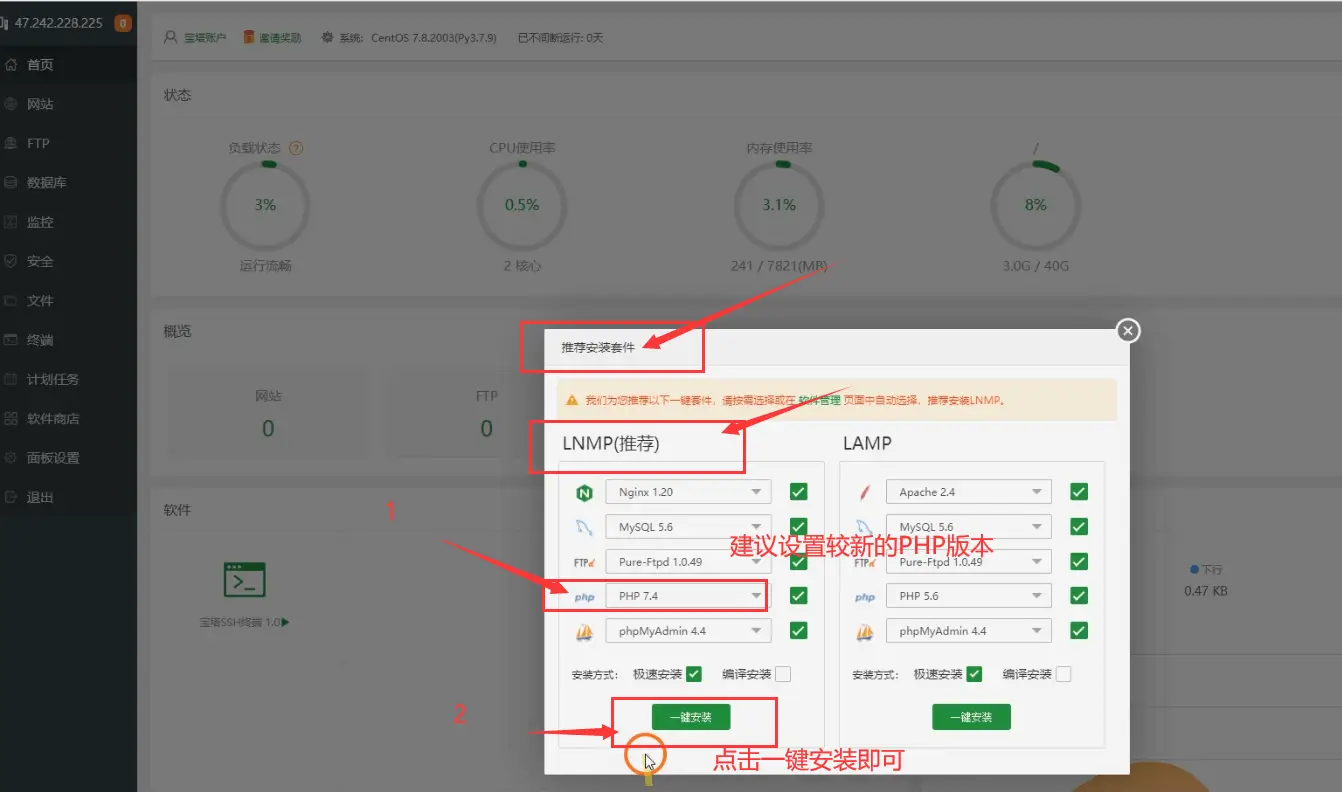Viewport: 1342px width, 792px height.
Task: Click the Apache feather icon in LAMP
Action: click(865, 492)
